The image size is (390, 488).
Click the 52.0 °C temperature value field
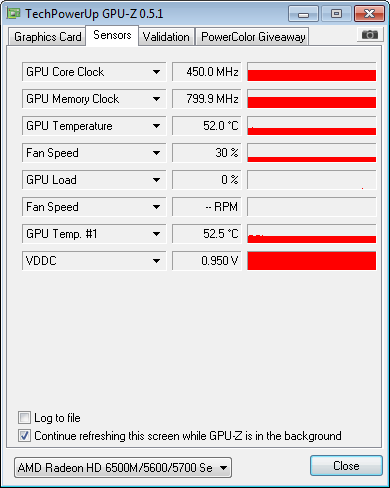207,126
